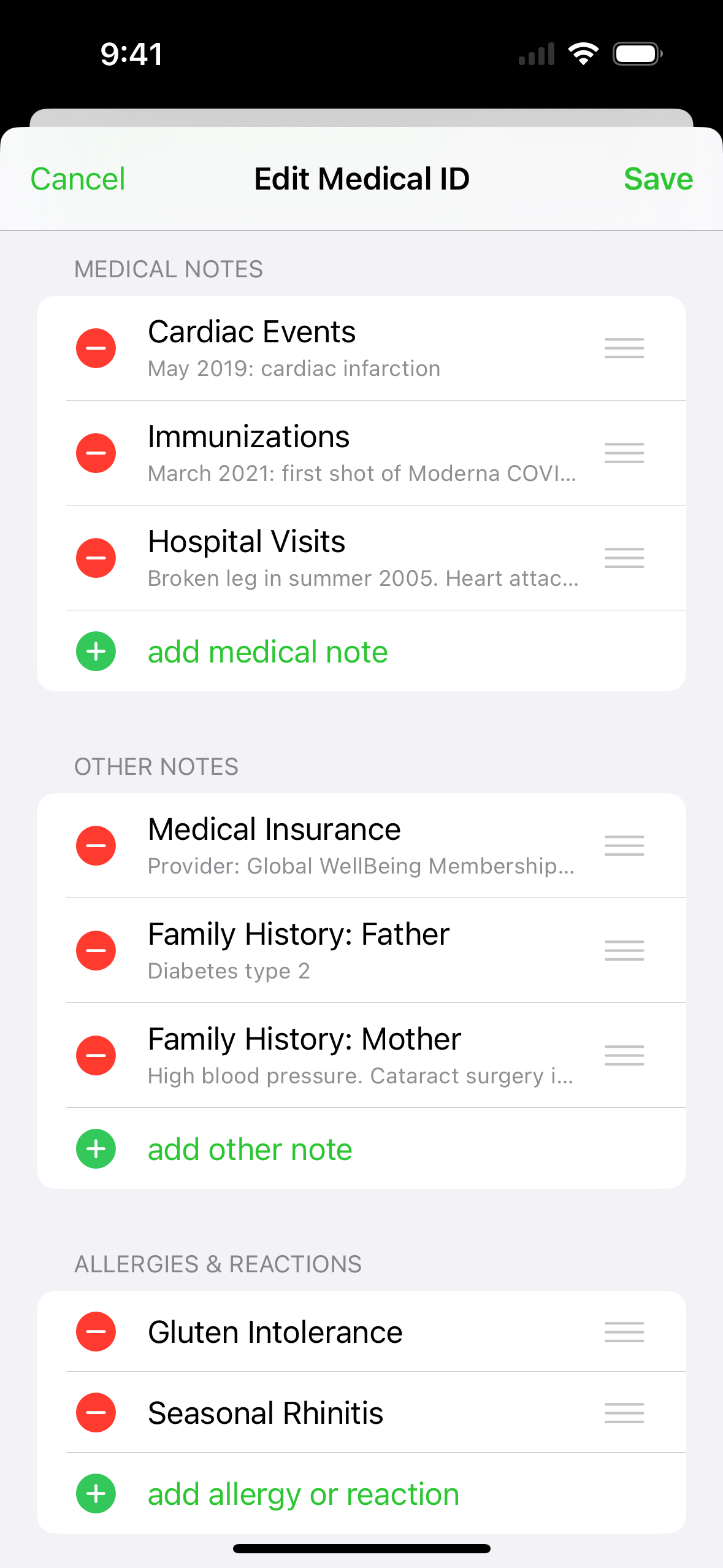The height and width of the screenshot is (1568, 723).
Task: Tap reorder handle on Cardiac Events row
Action: [x=624, y=348]
